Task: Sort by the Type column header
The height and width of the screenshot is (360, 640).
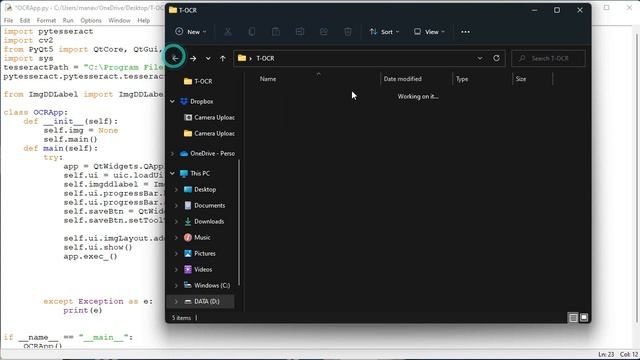Action: (x=462, y=79)
